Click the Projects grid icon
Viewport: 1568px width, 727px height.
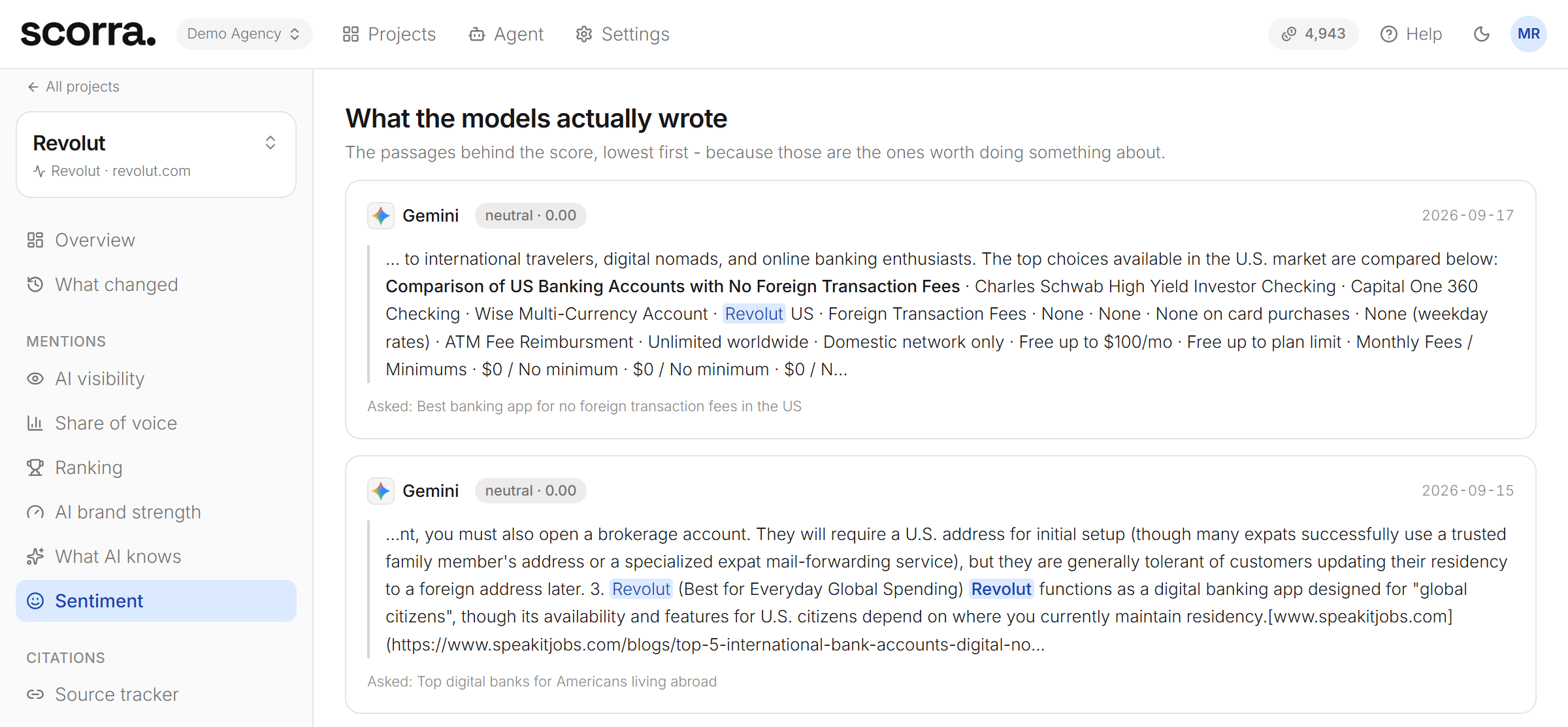click(351, 34)
